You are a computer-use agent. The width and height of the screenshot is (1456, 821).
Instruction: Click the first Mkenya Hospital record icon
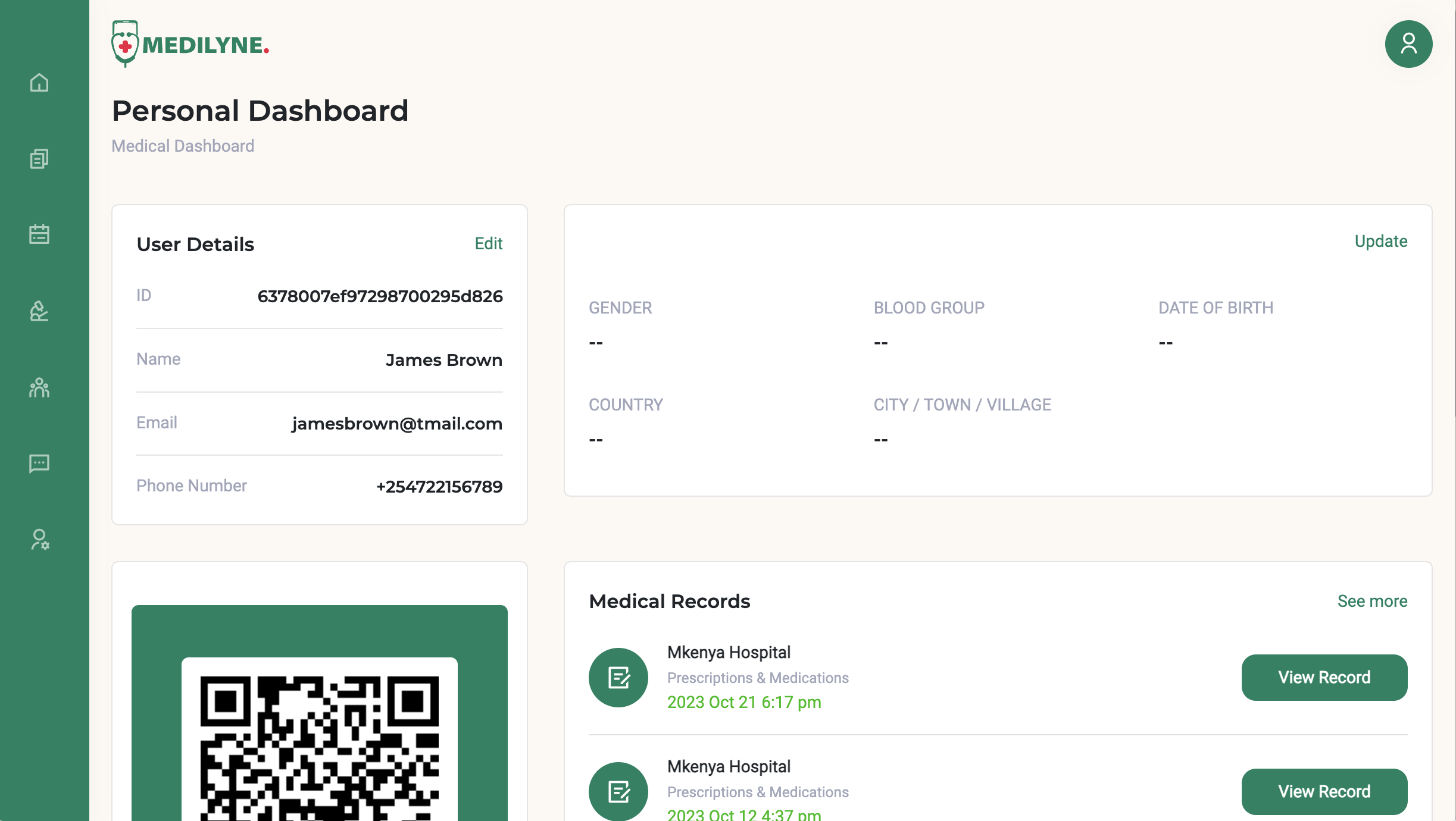(618, 677)
